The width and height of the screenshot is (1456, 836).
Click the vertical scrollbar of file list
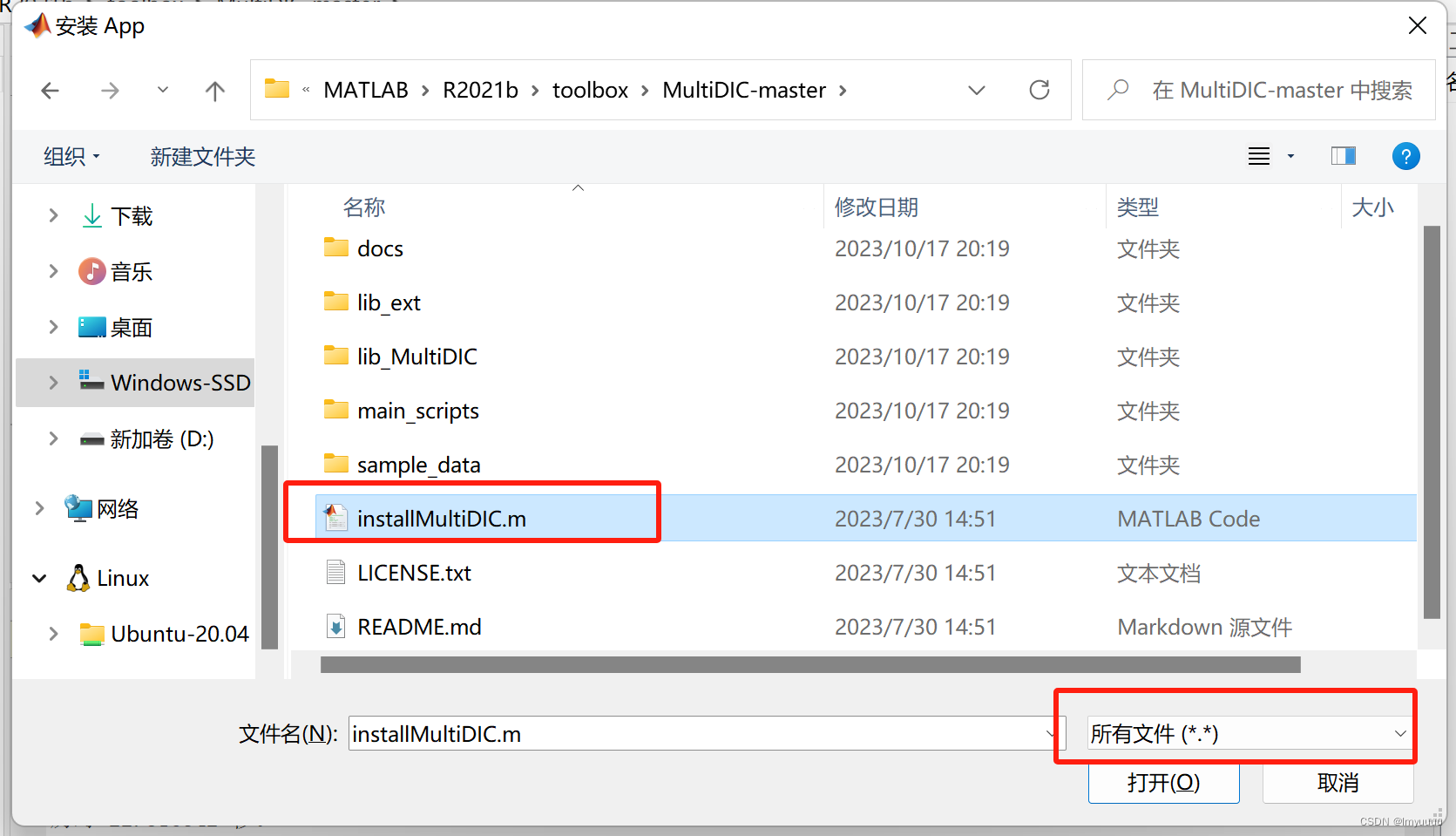pos(1432,422)
